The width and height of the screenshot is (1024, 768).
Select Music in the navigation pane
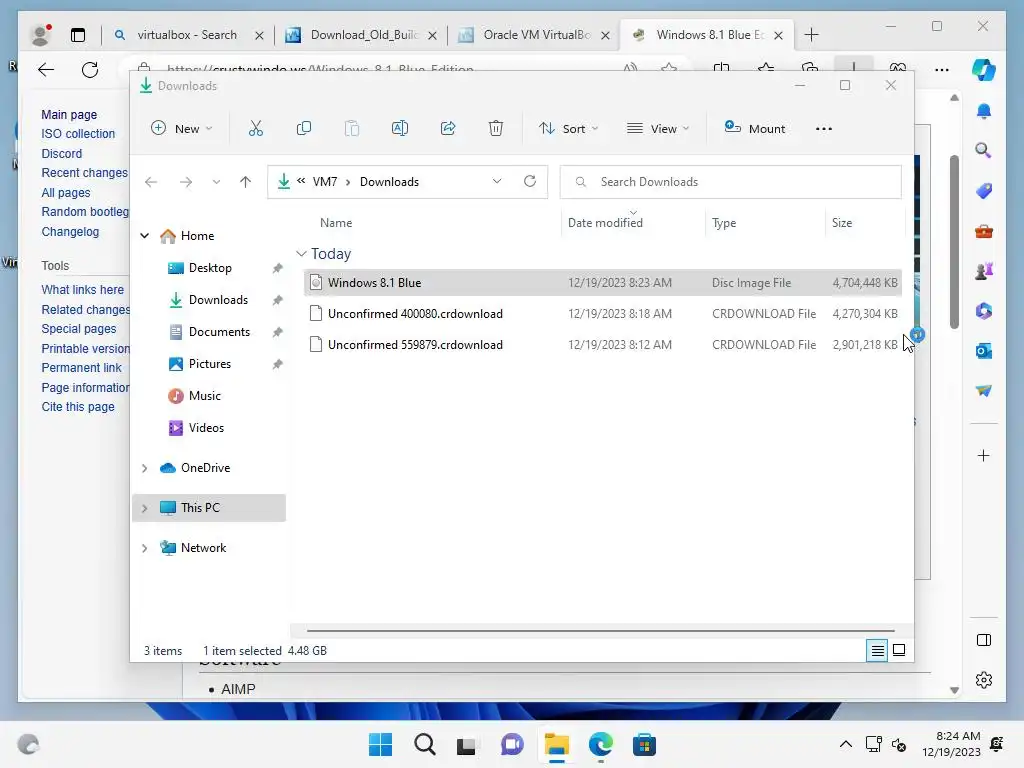(205, 396)
